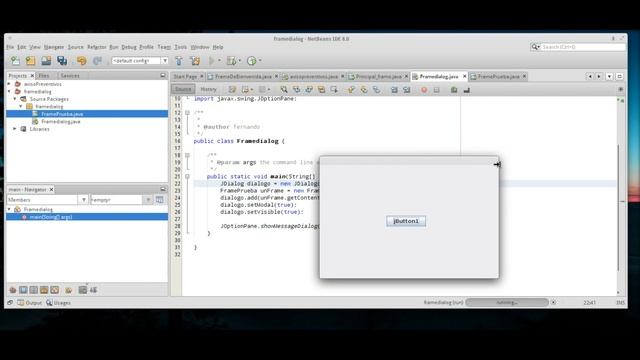Click the Shift Line Right editor icon
This screenshot has height=360, width=640.
pyautogui.click(x=407, y=89)
